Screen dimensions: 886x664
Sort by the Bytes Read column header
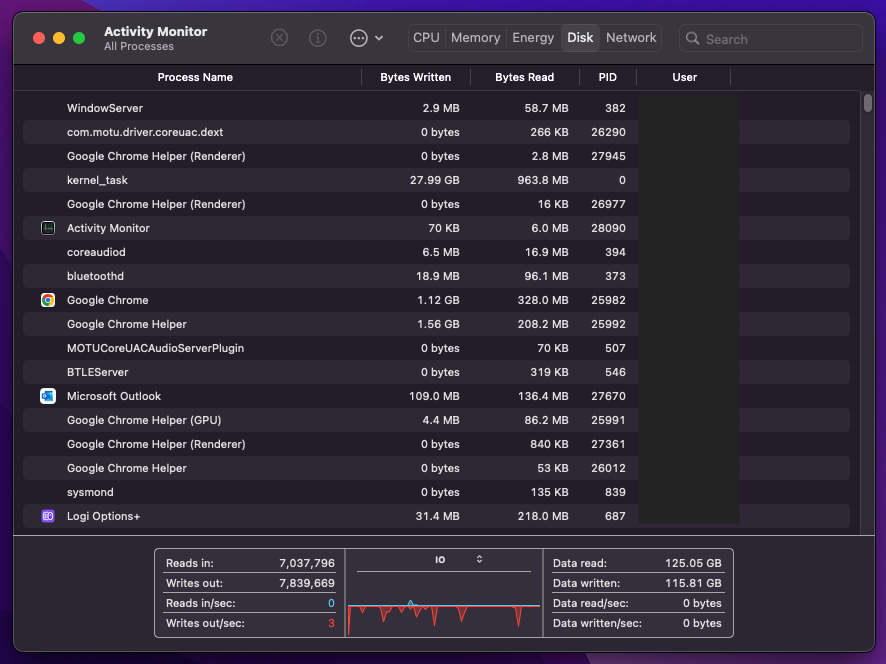(524, 77)
